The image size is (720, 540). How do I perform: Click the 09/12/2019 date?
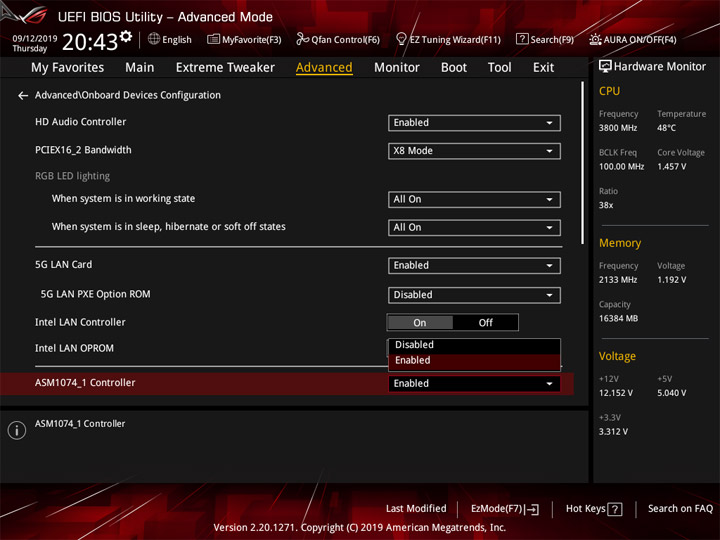(x=35, y=38)
